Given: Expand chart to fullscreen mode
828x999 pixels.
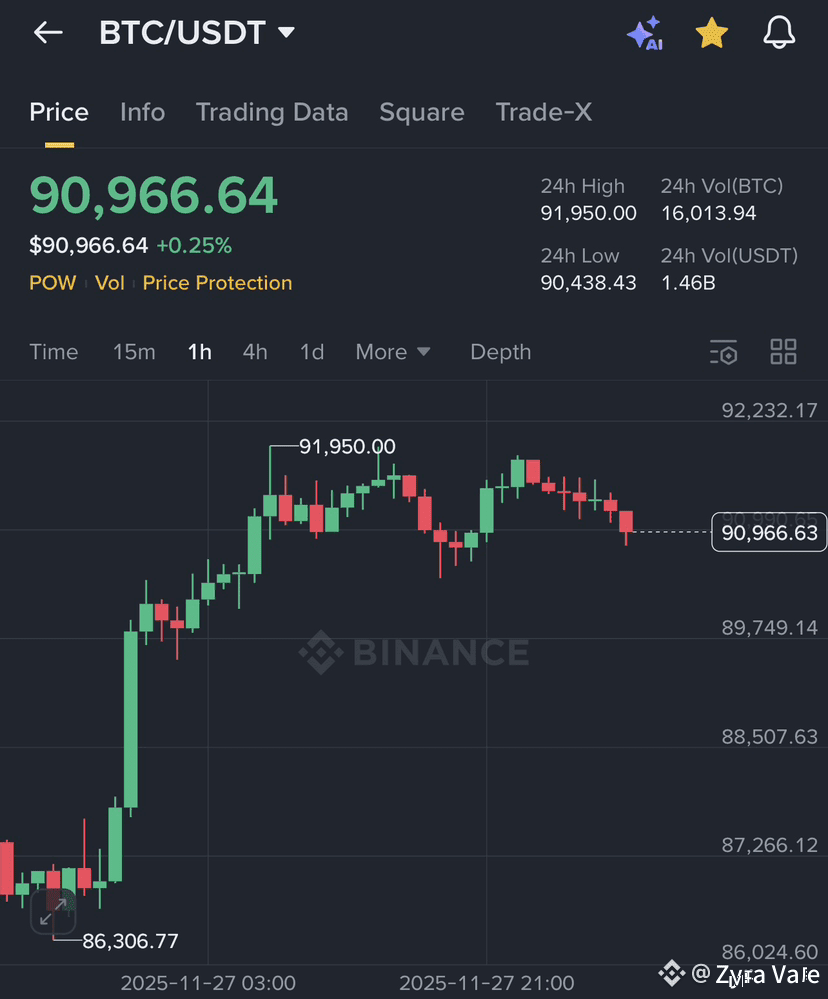Looking at the screenshot, I should pos(53,912).
